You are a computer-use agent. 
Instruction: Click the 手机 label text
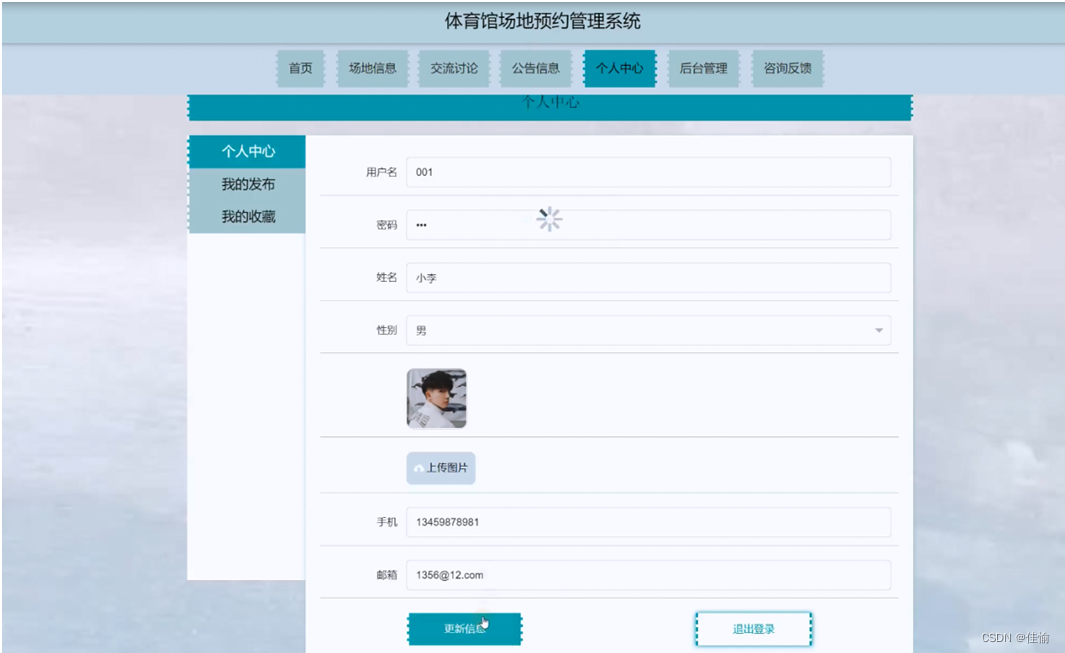pyautogui.click(x=386, y=522)
